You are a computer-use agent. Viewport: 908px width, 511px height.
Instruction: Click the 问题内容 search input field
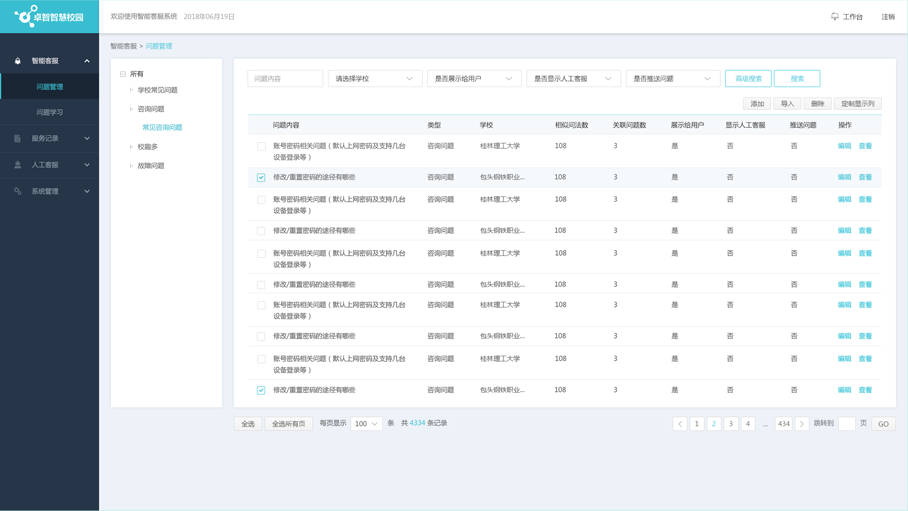click(x=285, y=78)
